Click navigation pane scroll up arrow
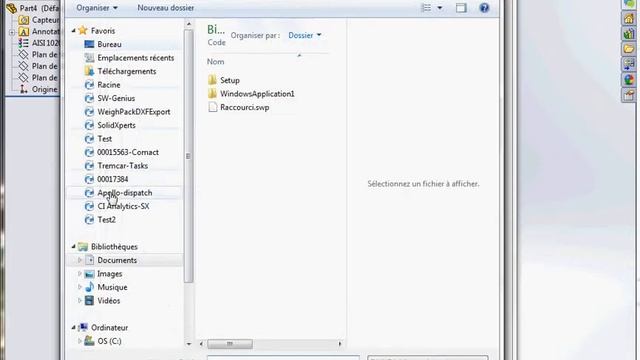This screenshot has width=640, height=360. (x=188, y=24)
